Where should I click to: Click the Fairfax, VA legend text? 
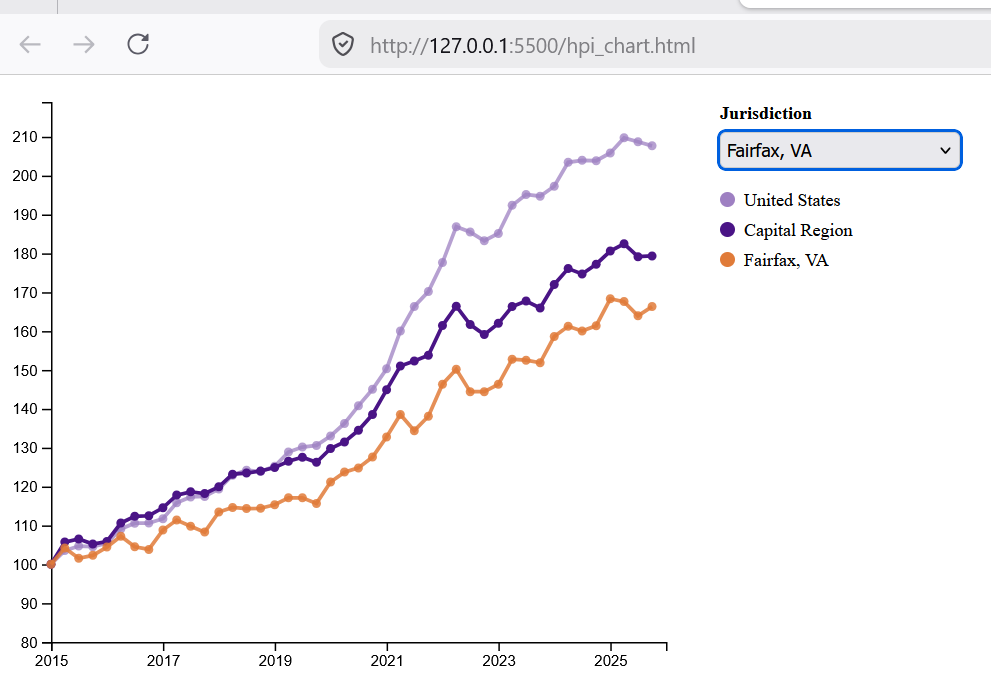[786, 260]
